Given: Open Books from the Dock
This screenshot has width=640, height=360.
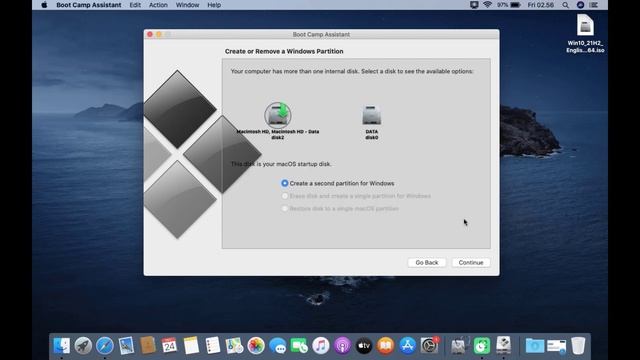Looking at the screenshot, I should (386, 346).
